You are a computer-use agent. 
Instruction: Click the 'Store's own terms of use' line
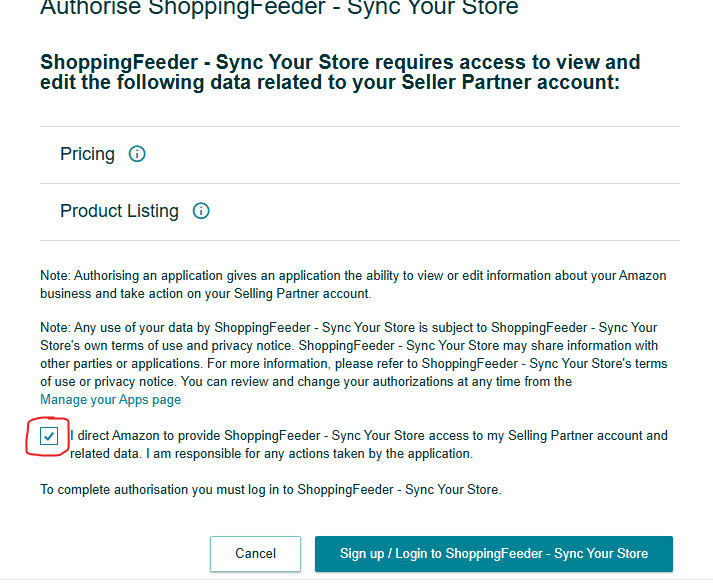(349, 346)
